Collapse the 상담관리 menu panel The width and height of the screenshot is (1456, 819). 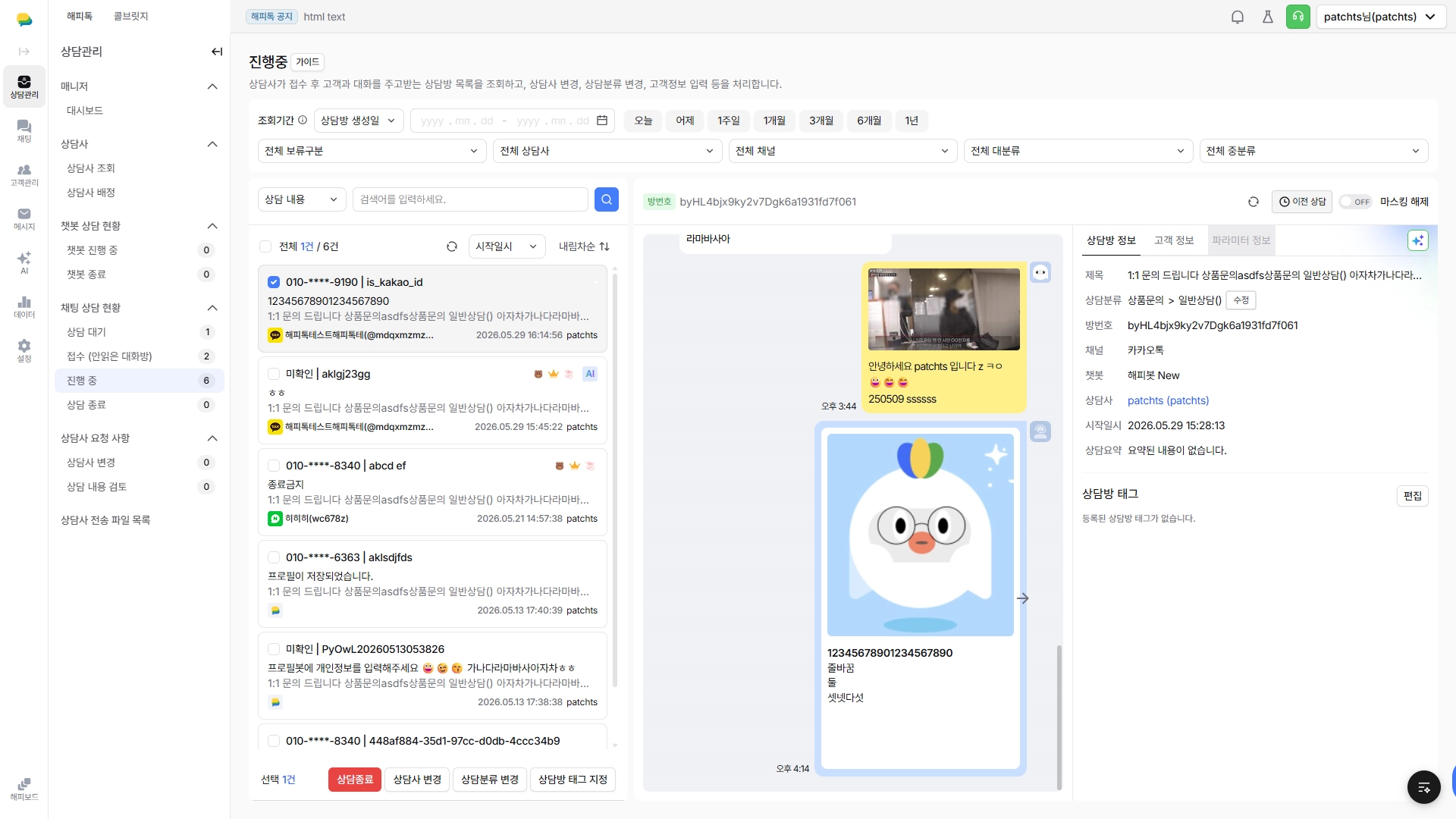pyautogui.click(x=217, y=52)
